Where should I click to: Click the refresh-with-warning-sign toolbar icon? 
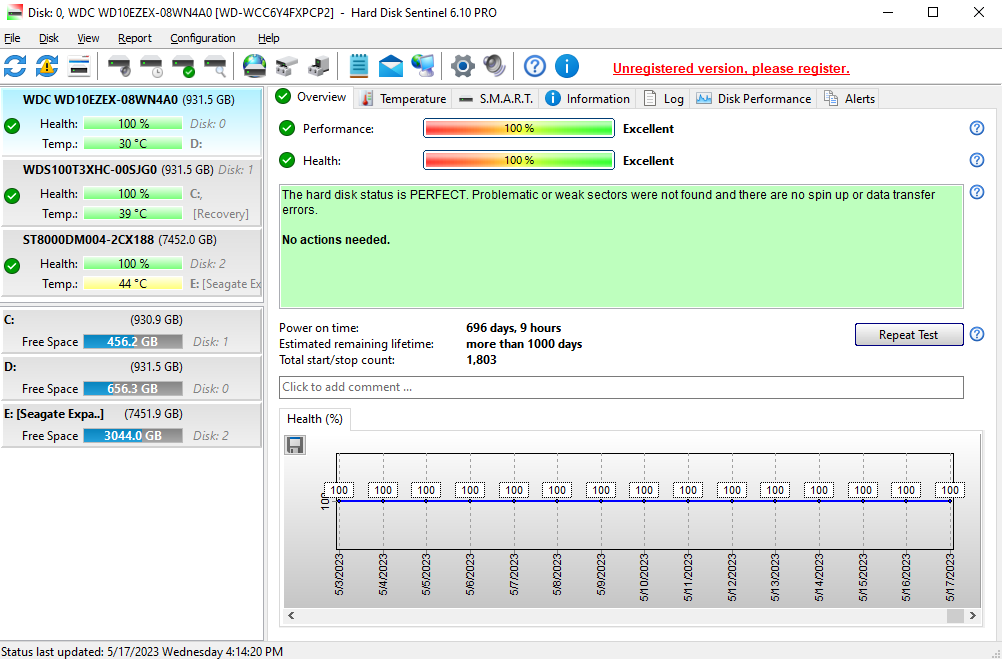pyautogui.click(x=47, y=66)
